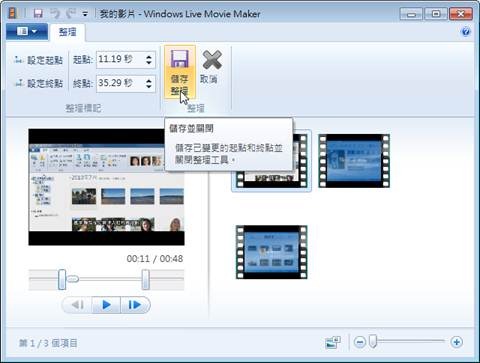Click the status text 第 1 / 3 個項目
This screenshot has height=363, width=480.
pyautogui.click(x=48, y=343)
